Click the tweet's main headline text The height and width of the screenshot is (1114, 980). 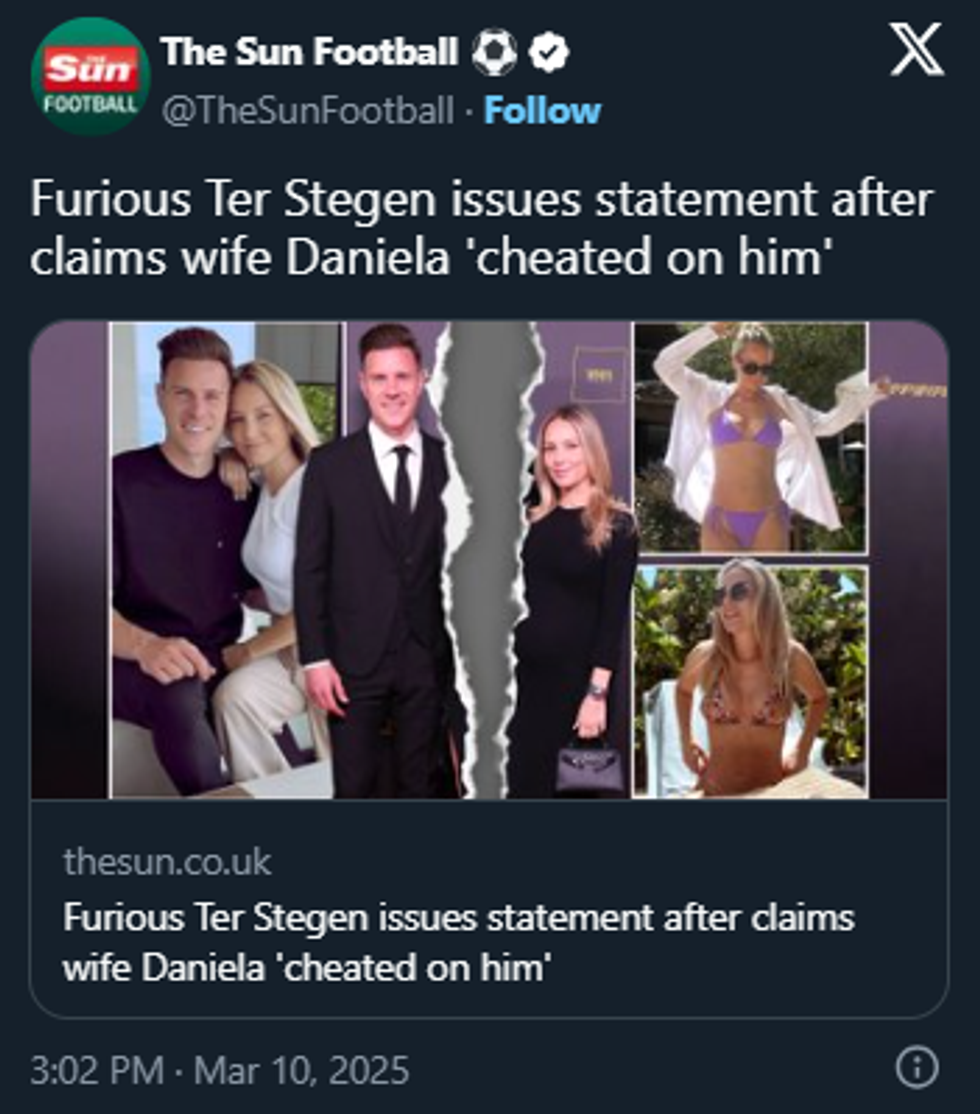[x=480, y=228]
